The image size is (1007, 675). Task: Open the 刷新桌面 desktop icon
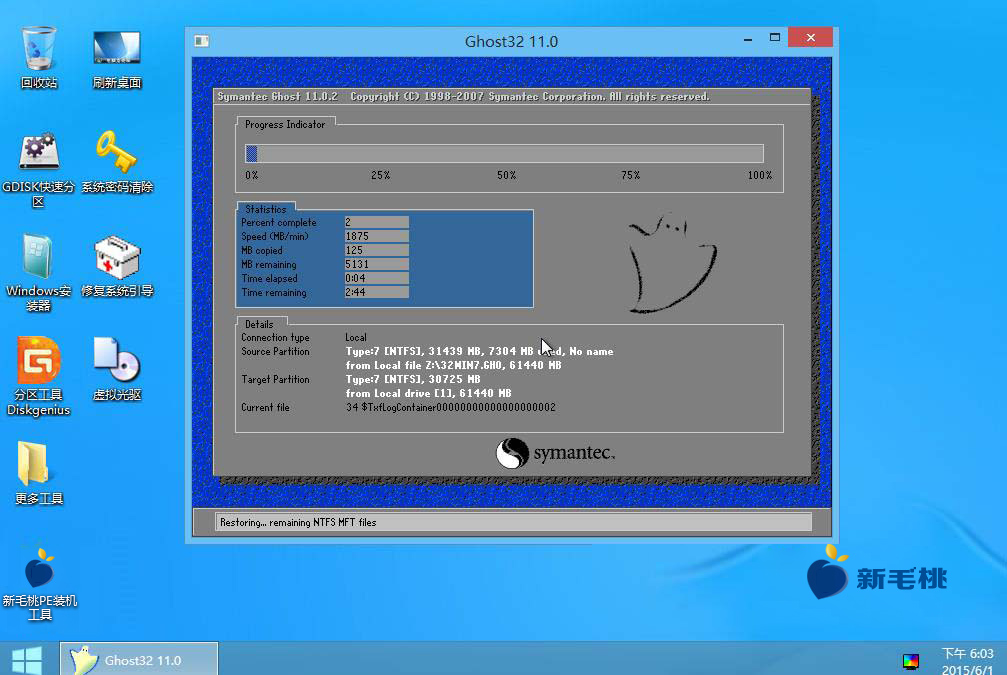click(x=116, y=57)
